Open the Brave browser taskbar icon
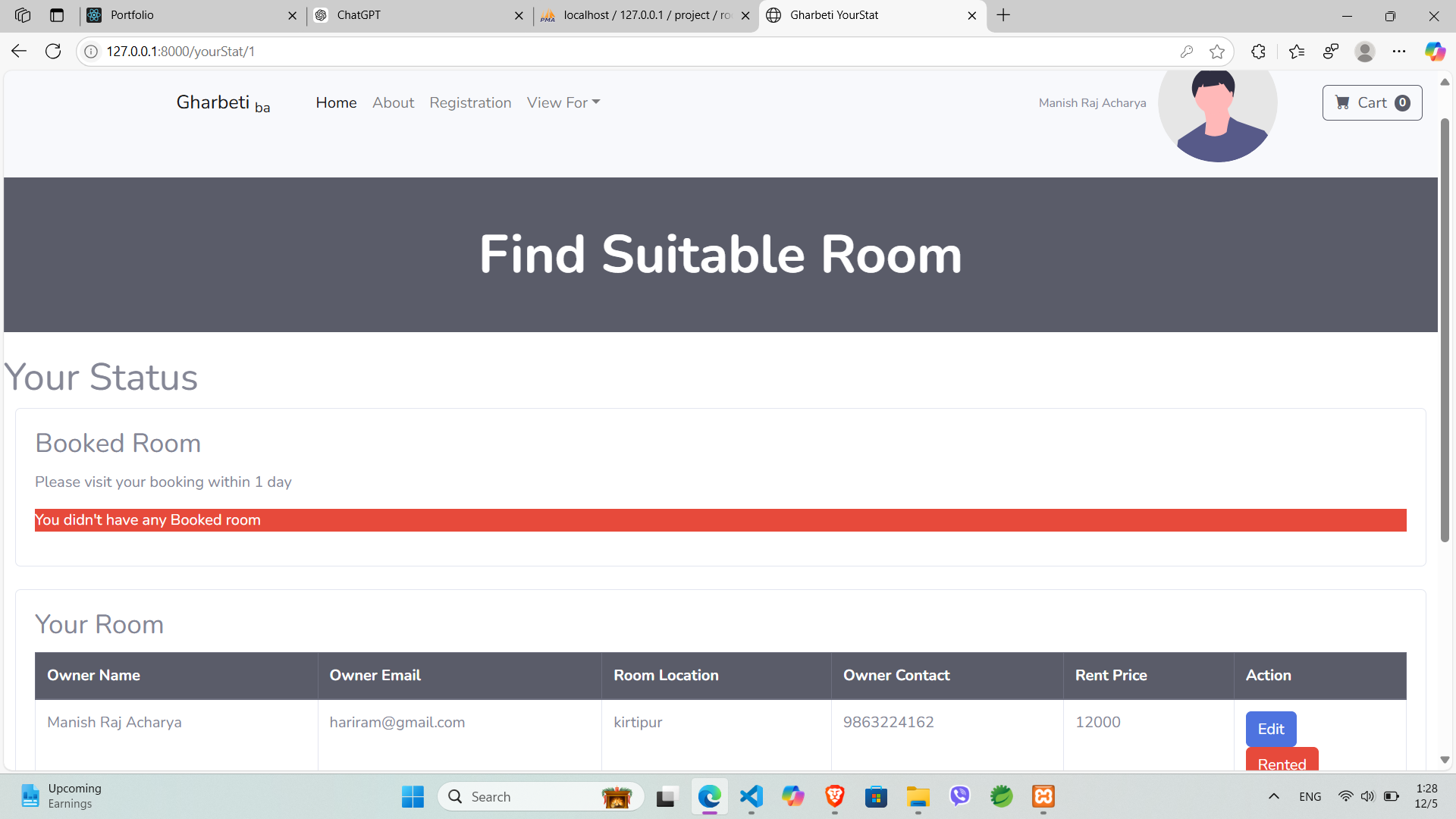This screenshot has height=819, width=1456. (x=835, y=796)
